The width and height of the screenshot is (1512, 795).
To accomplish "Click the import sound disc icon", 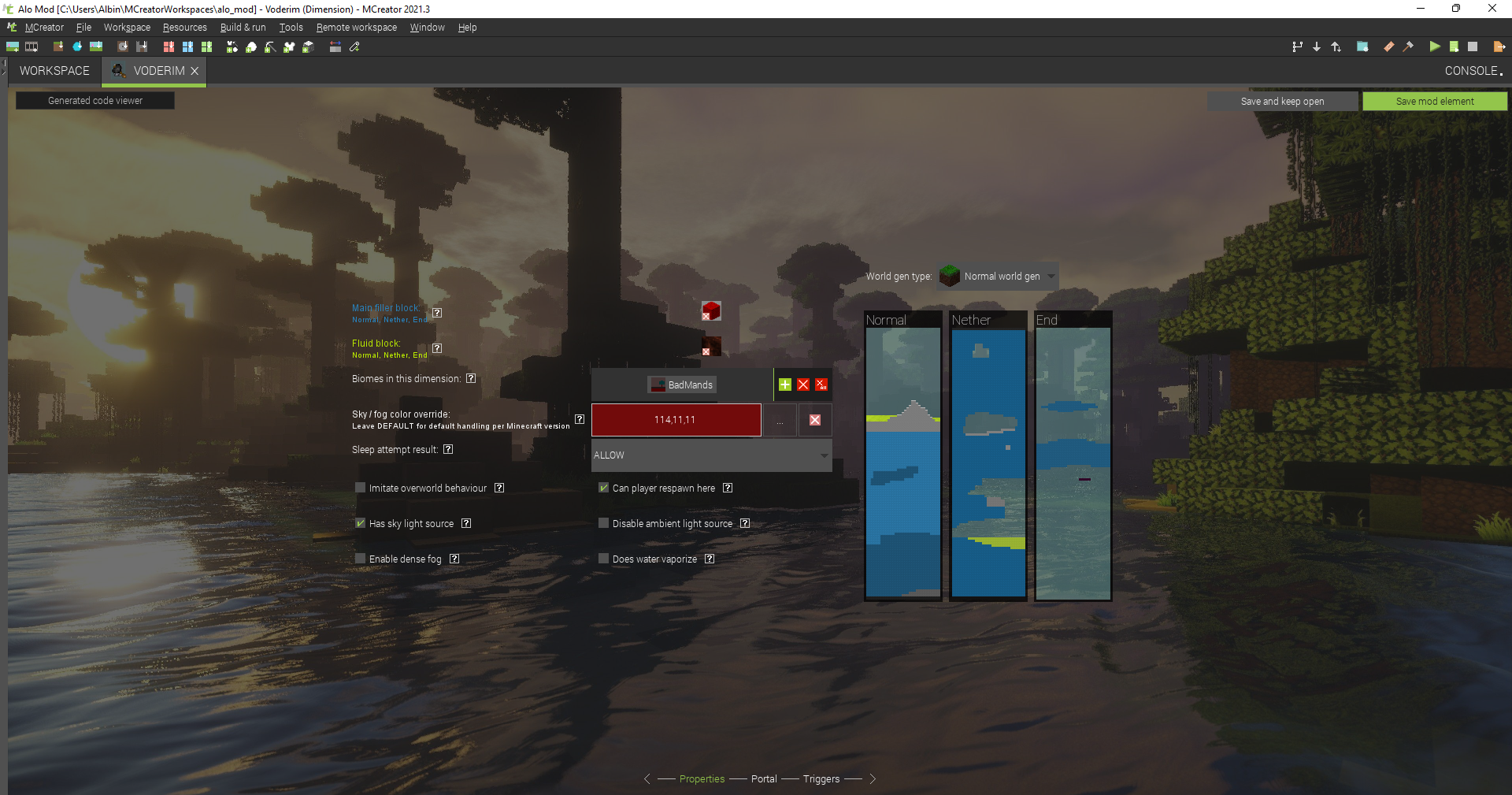I will (x=123, y=46).
